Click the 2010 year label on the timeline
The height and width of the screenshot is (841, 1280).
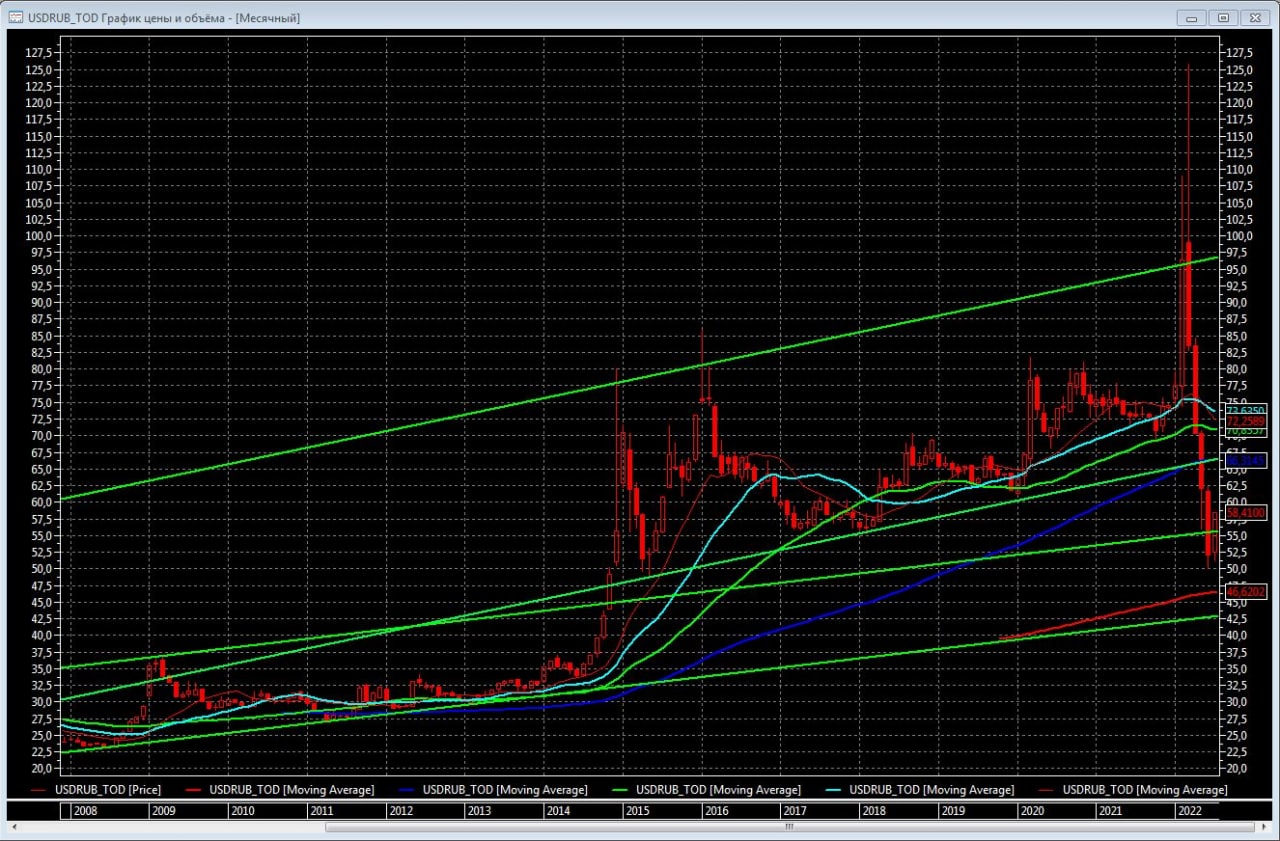[x=242, y=811]
